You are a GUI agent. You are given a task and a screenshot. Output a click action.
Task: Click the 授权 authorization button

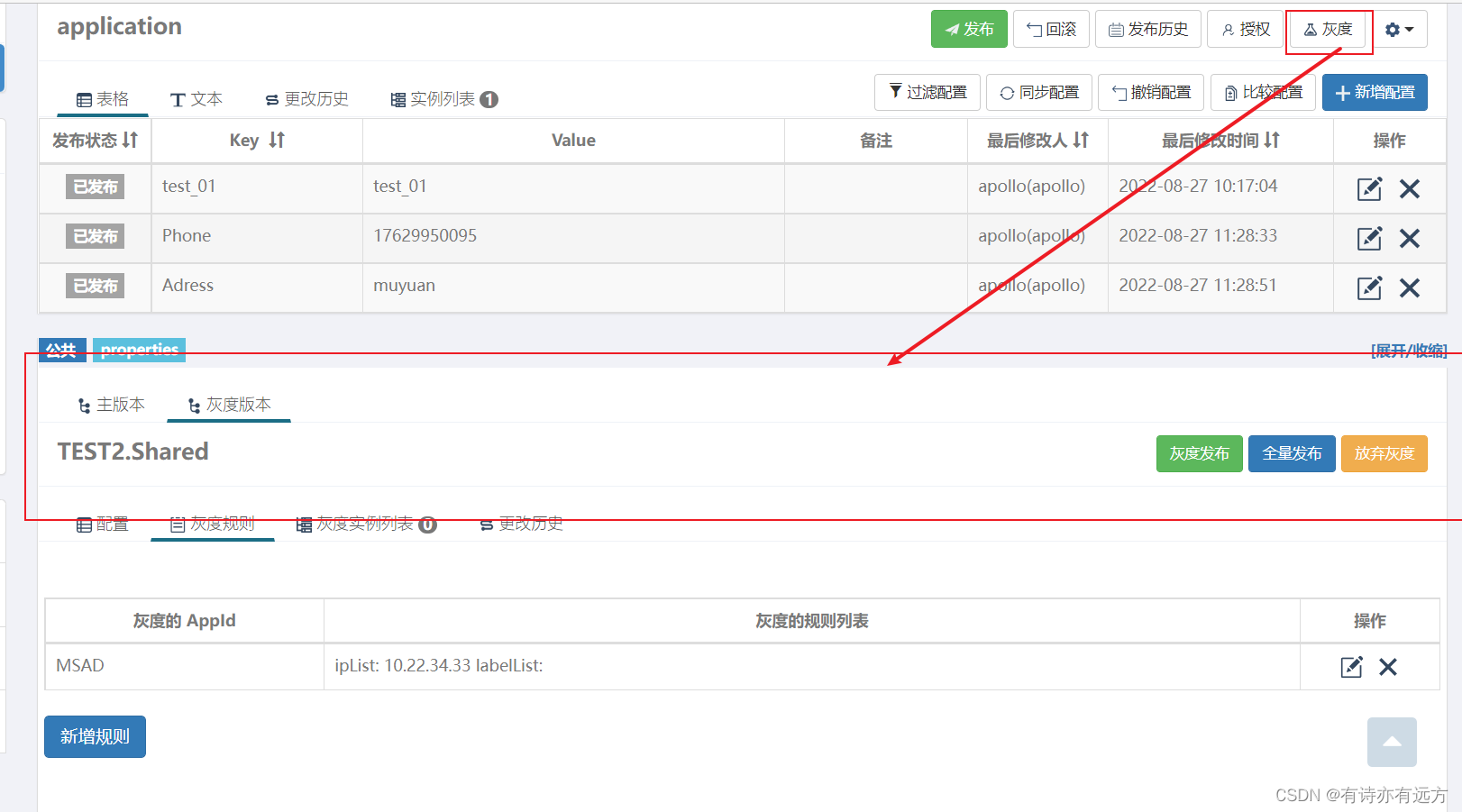pyautogui.click(x=1246, y=29)
